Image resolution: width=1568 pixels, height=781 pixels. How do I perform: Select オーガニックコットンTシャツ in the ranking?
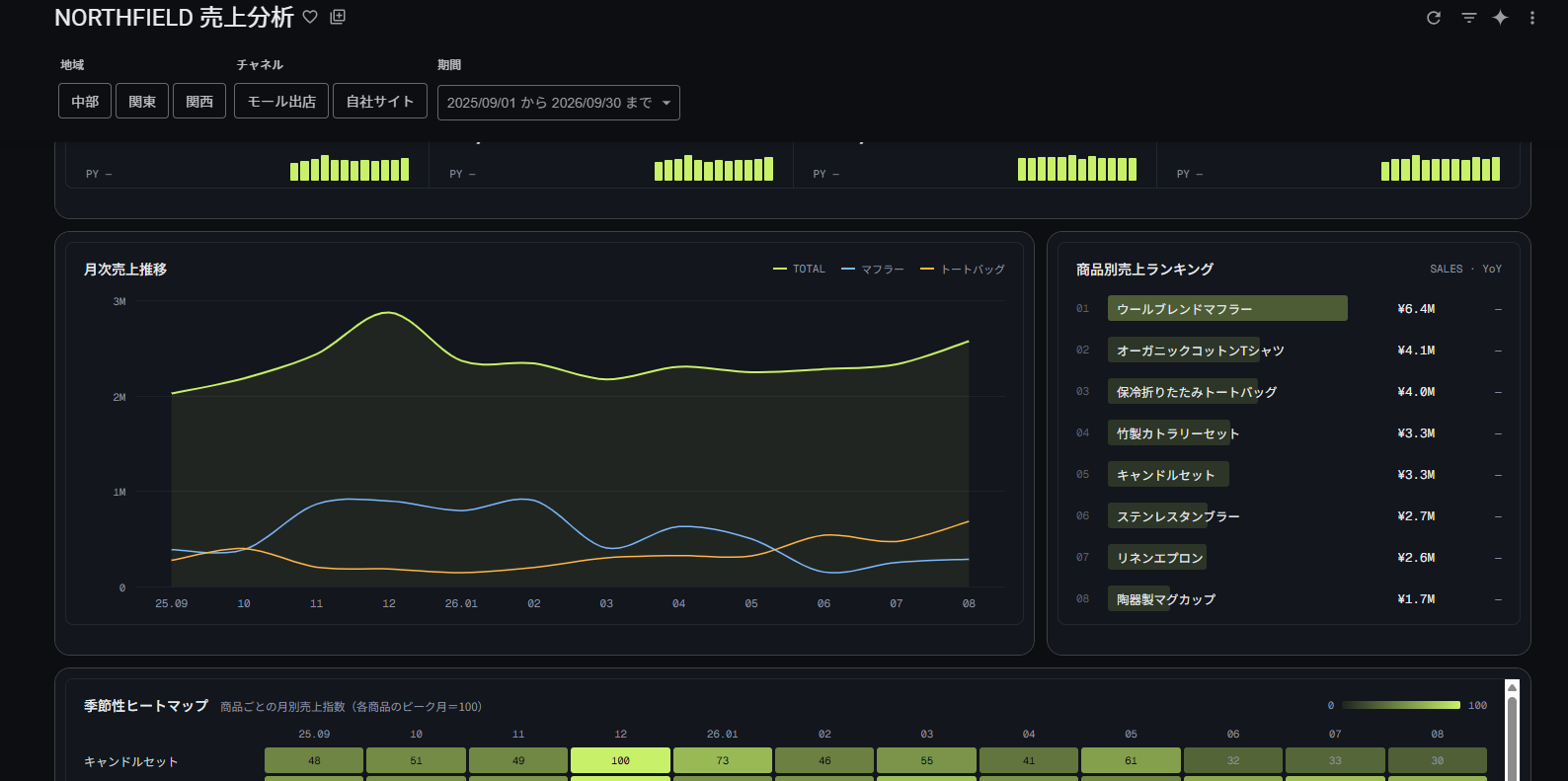tap(1200, 351)
